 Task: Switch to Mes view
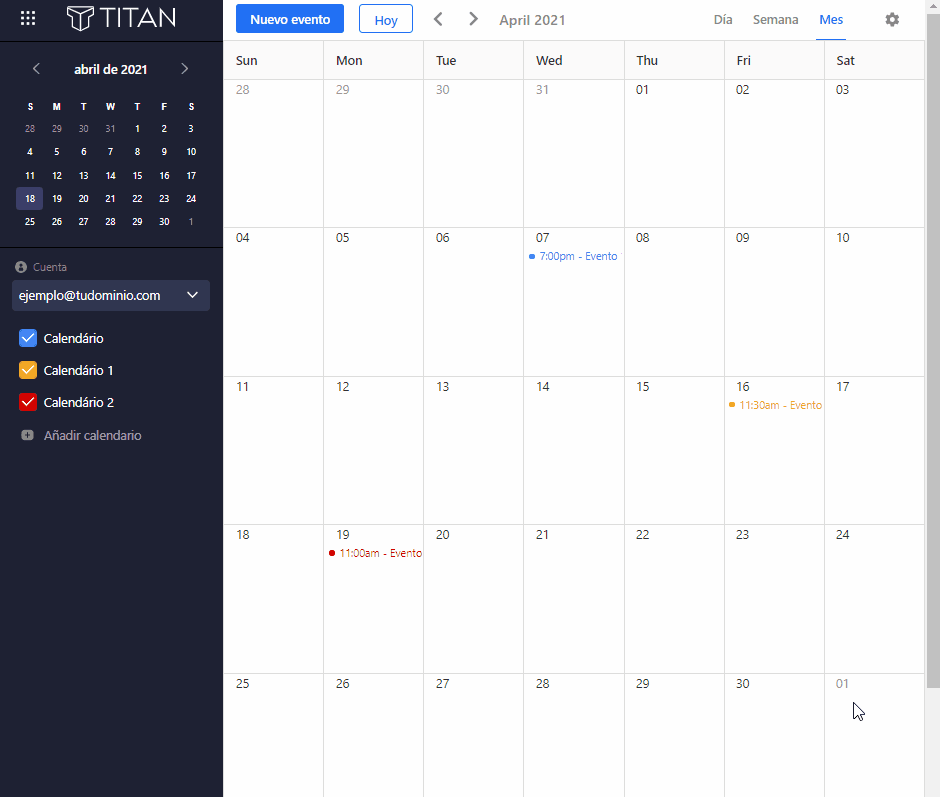tap(831, 20)
